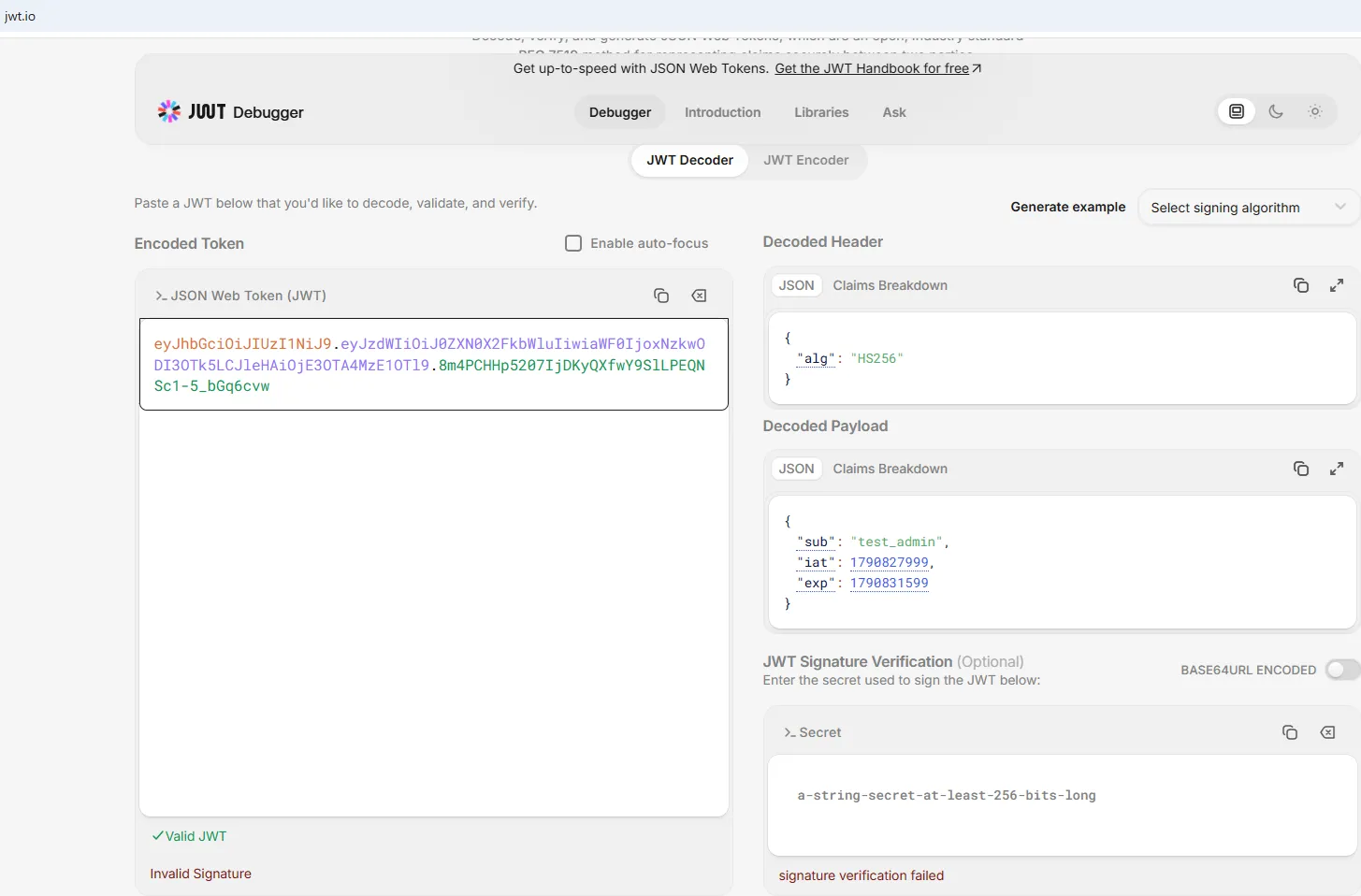Viewport: 1361px width, 896px height.
Task: Copy the Decoded Payload JSON
Action: (1301, 469)
